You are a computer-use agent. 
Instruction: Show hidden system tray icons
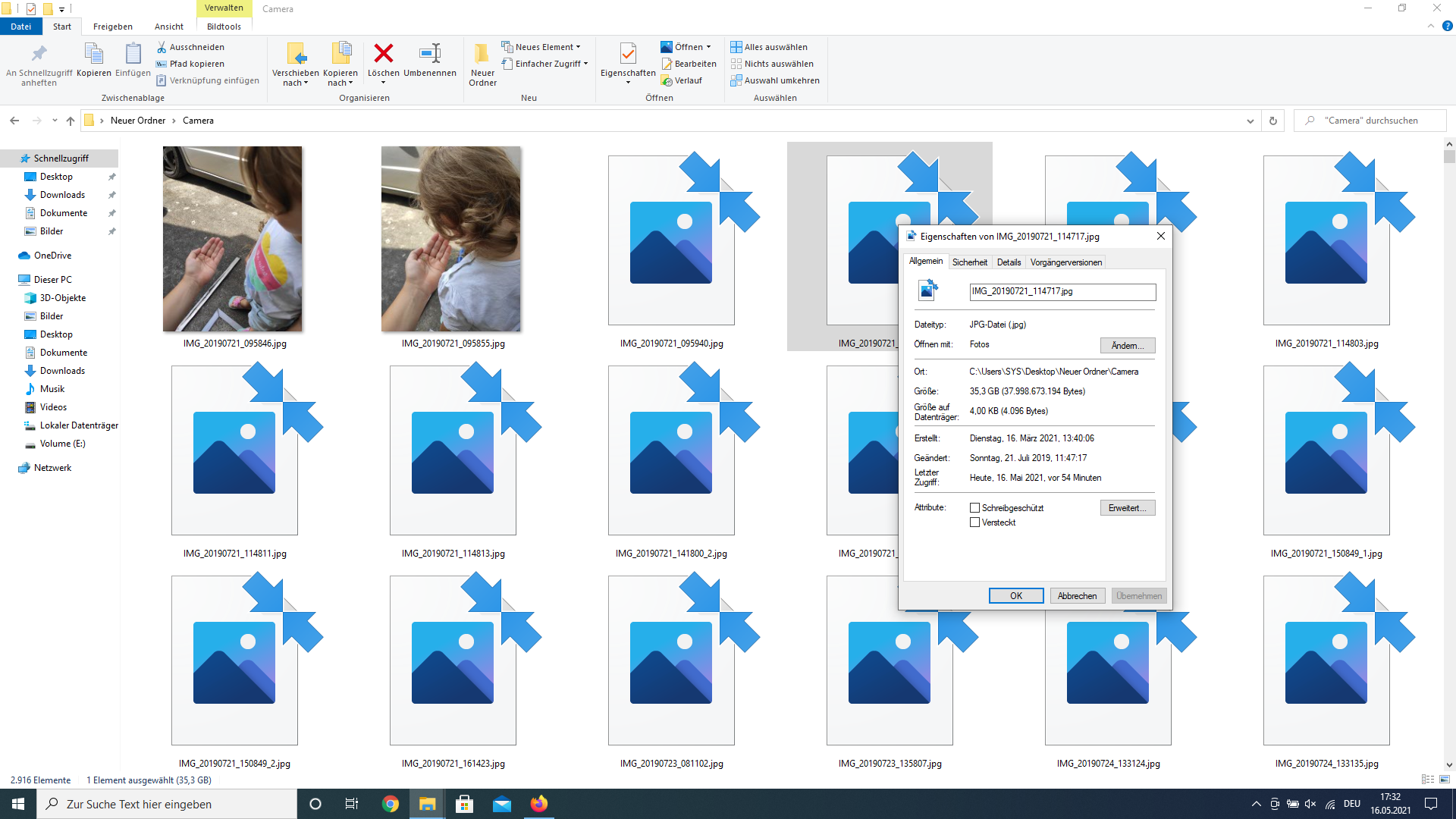1256,804
